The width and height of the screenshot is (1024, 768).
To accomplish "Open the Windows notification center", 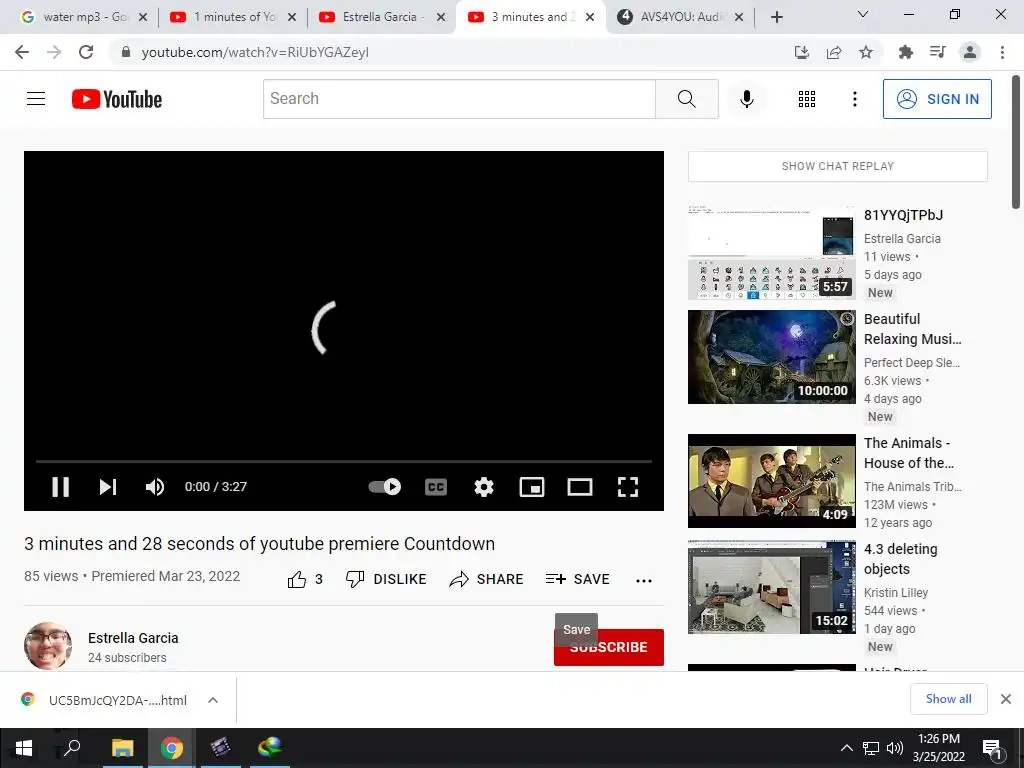I will point(992,748).
